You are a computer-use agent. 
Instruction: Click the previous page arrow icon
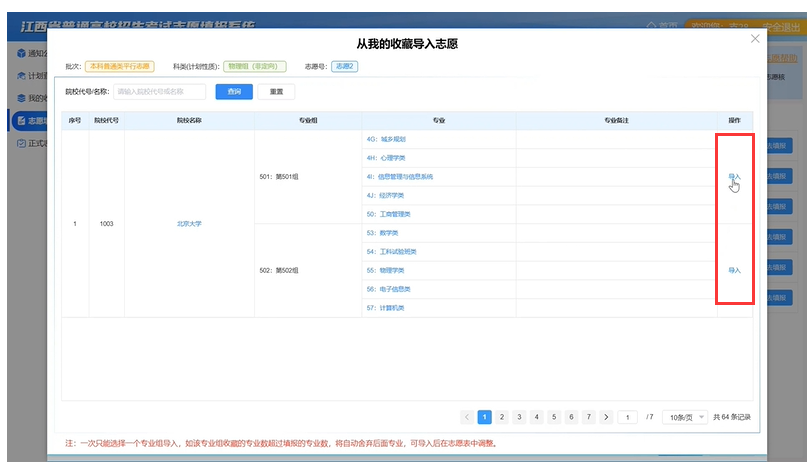(x=467, y=417)
